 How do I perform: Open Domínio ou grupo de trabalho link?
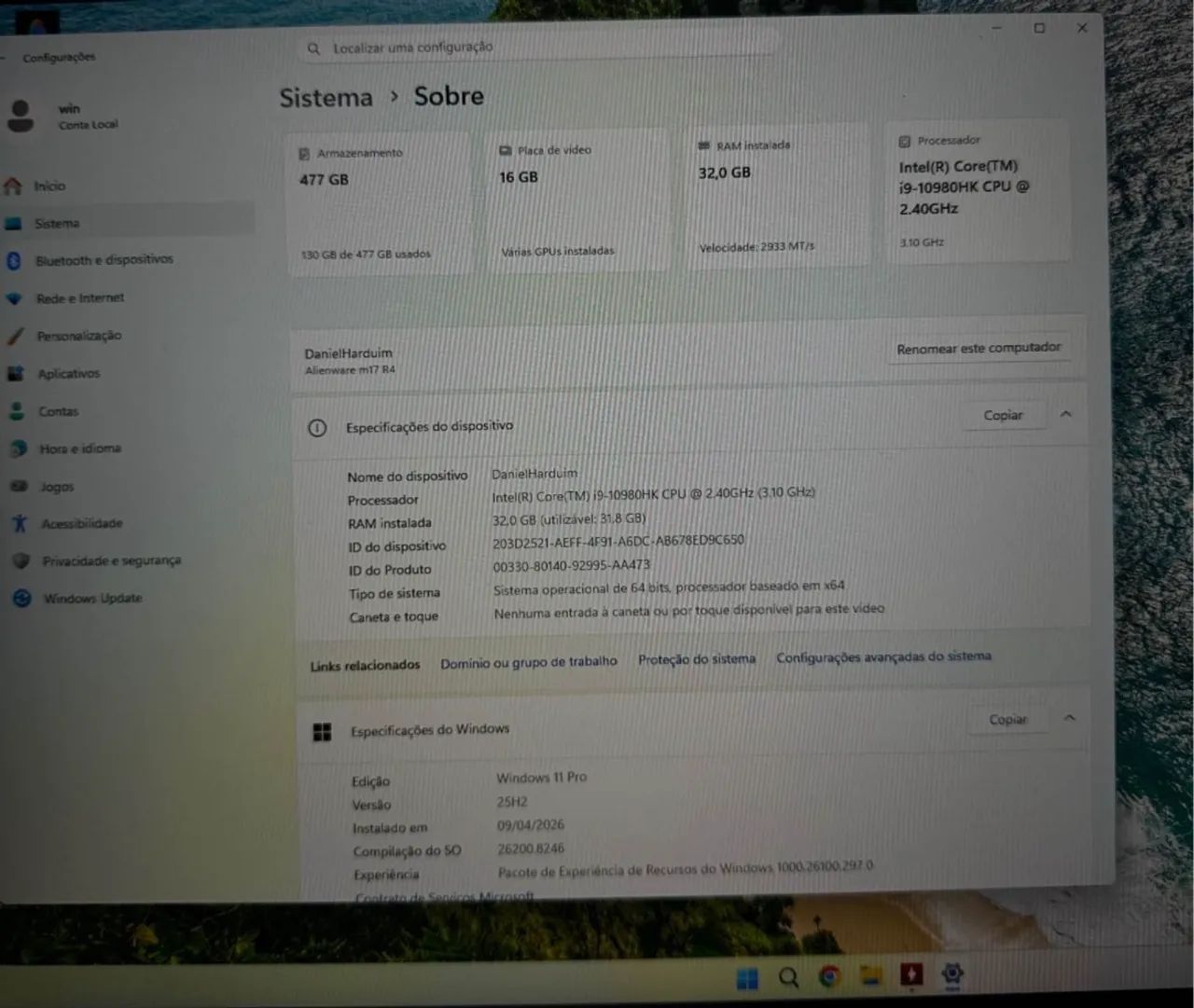[x=529, y=662]
